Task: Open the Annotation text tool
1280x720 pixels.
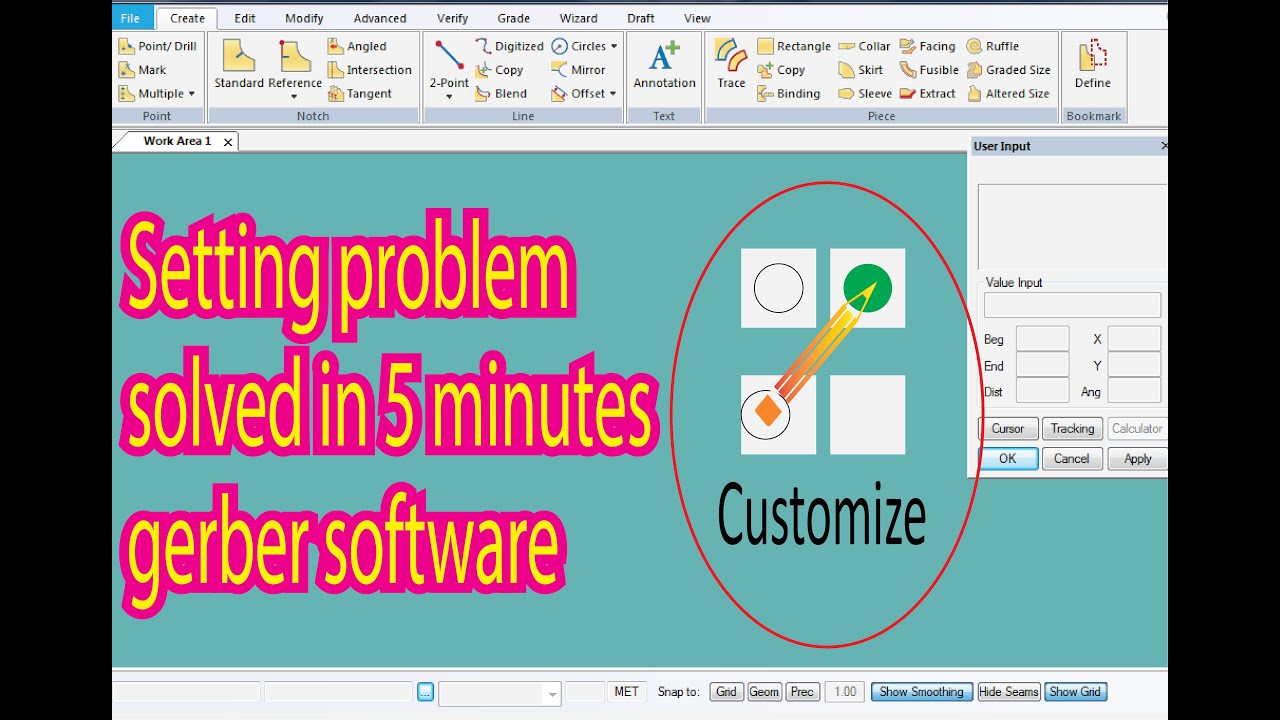Action: tap(664, 65)
